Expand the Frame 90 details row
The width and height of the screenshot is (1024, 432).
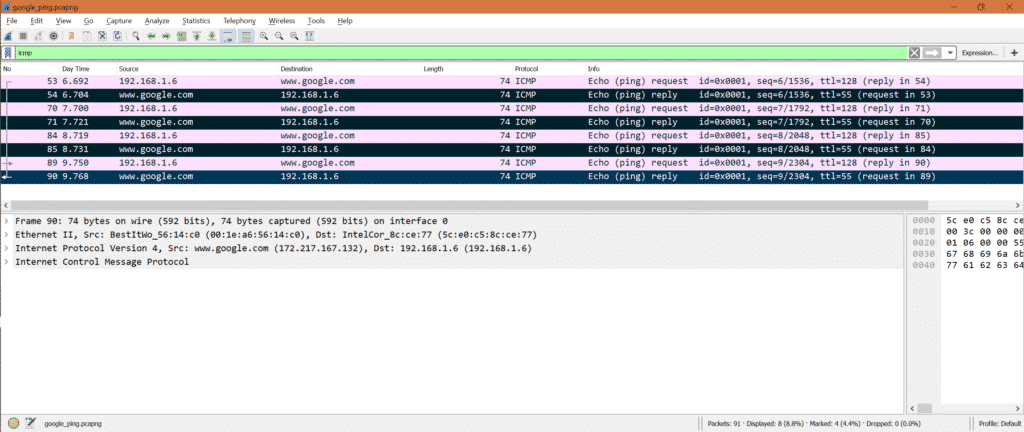[7, 220]
